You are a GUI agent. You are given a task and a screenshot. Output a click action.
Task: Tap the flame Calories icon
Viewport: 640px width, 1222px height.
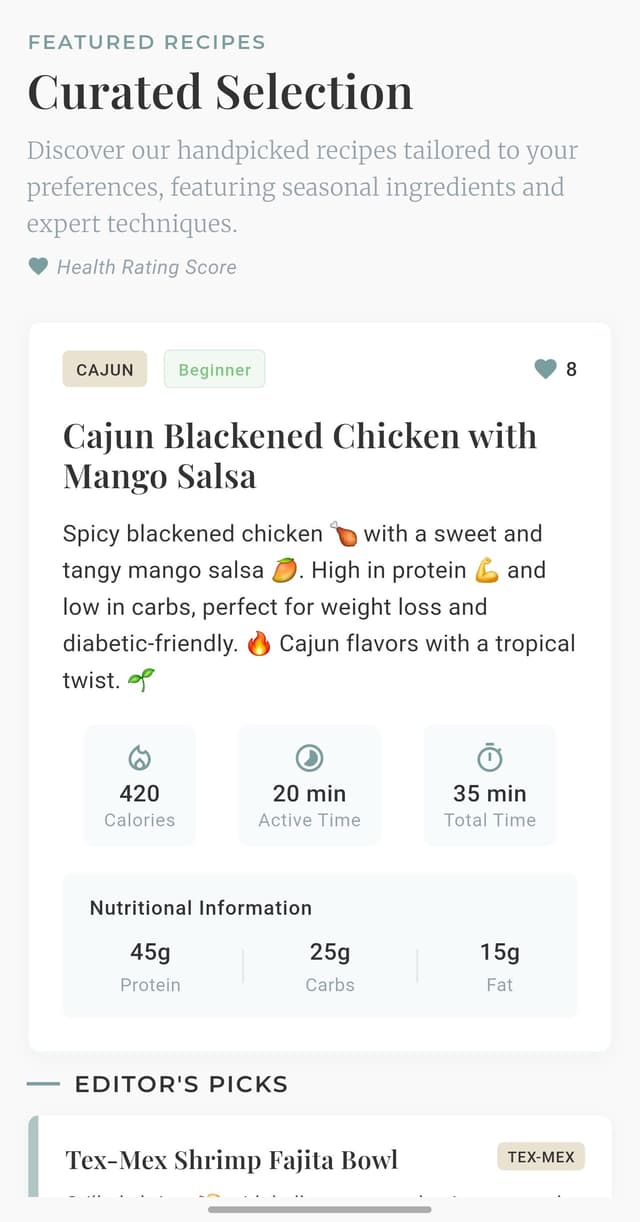click(x=139, y=757)
